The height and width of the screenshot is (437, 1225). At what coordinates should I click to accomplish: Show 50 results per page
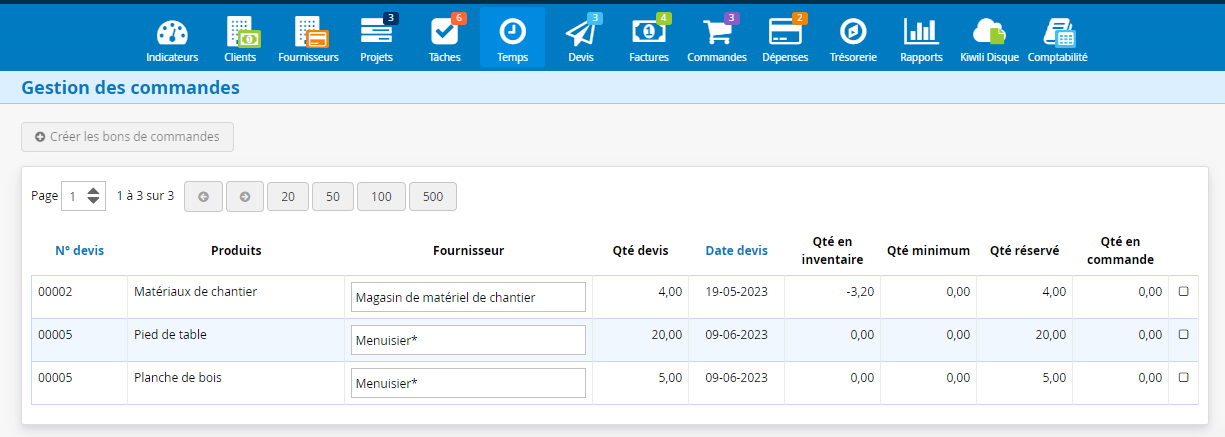point(333,197)
